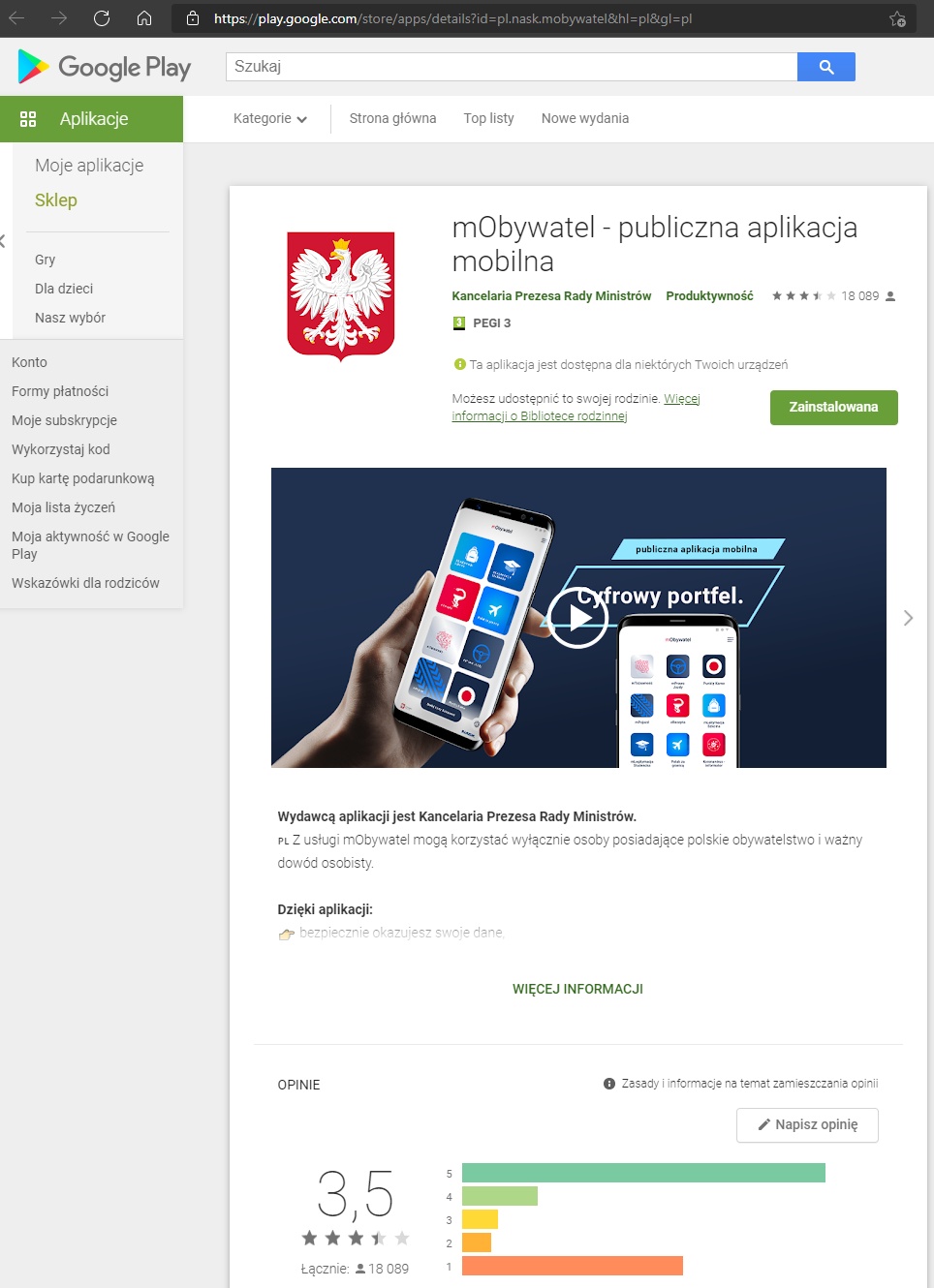Screen dimensions: 934x1288
Task: Play the promo video
Action: click(577, 618)
